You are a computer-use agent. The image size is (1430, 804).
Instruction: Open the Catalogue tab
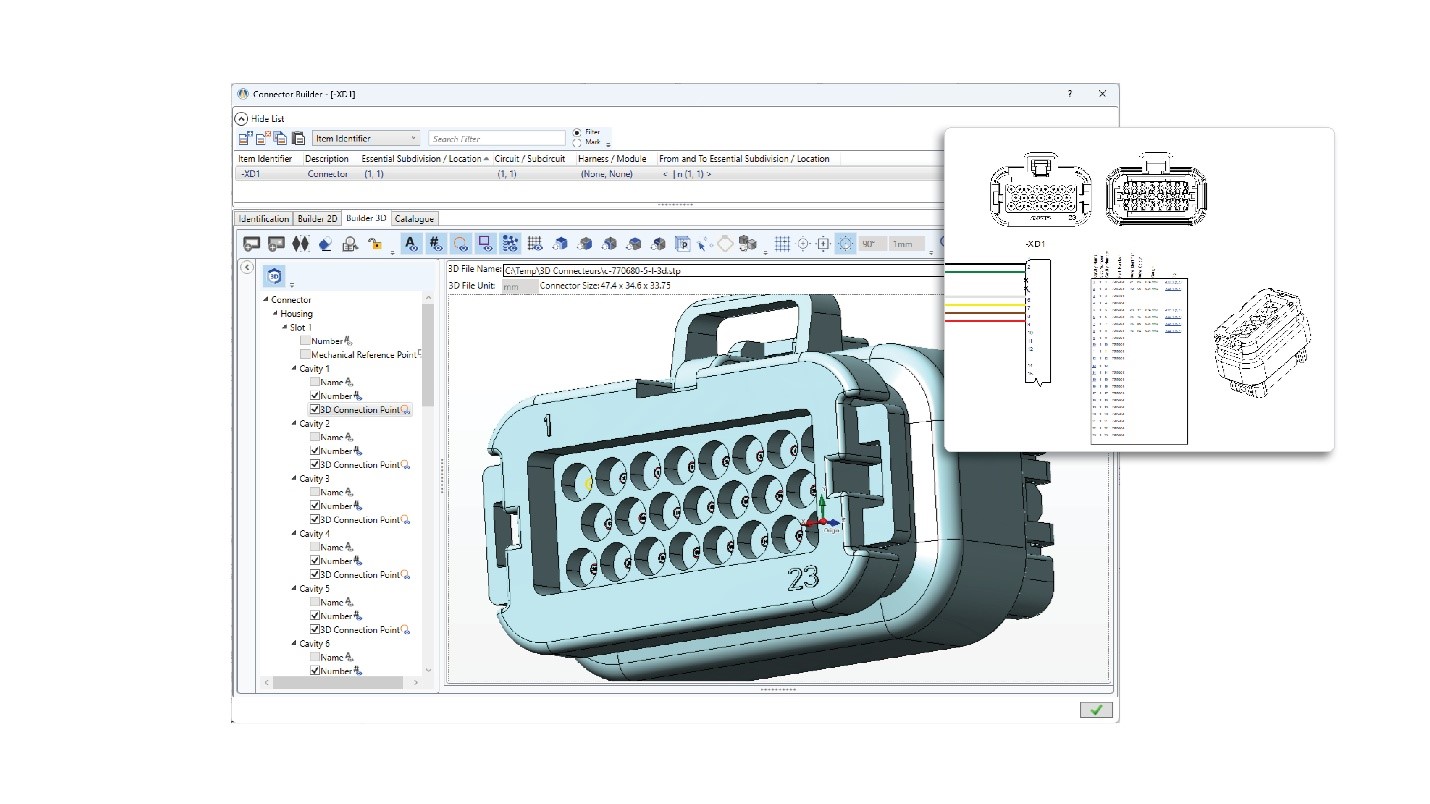414,218
